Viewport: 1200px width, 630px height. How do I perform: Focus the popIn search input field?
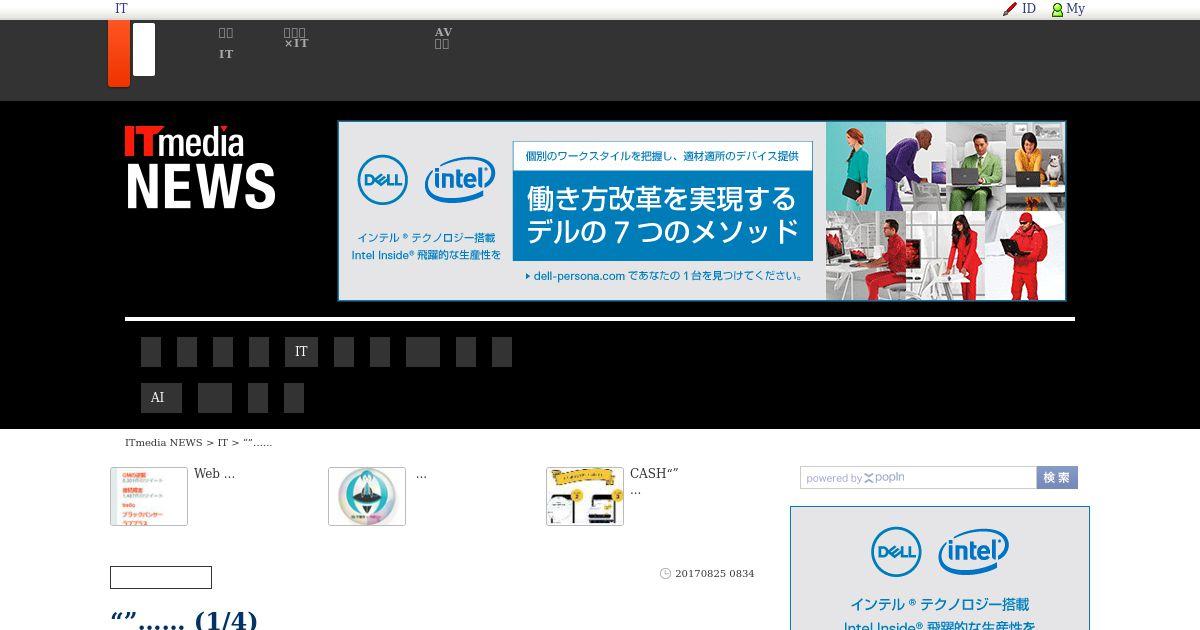click(x=918, y=478)
